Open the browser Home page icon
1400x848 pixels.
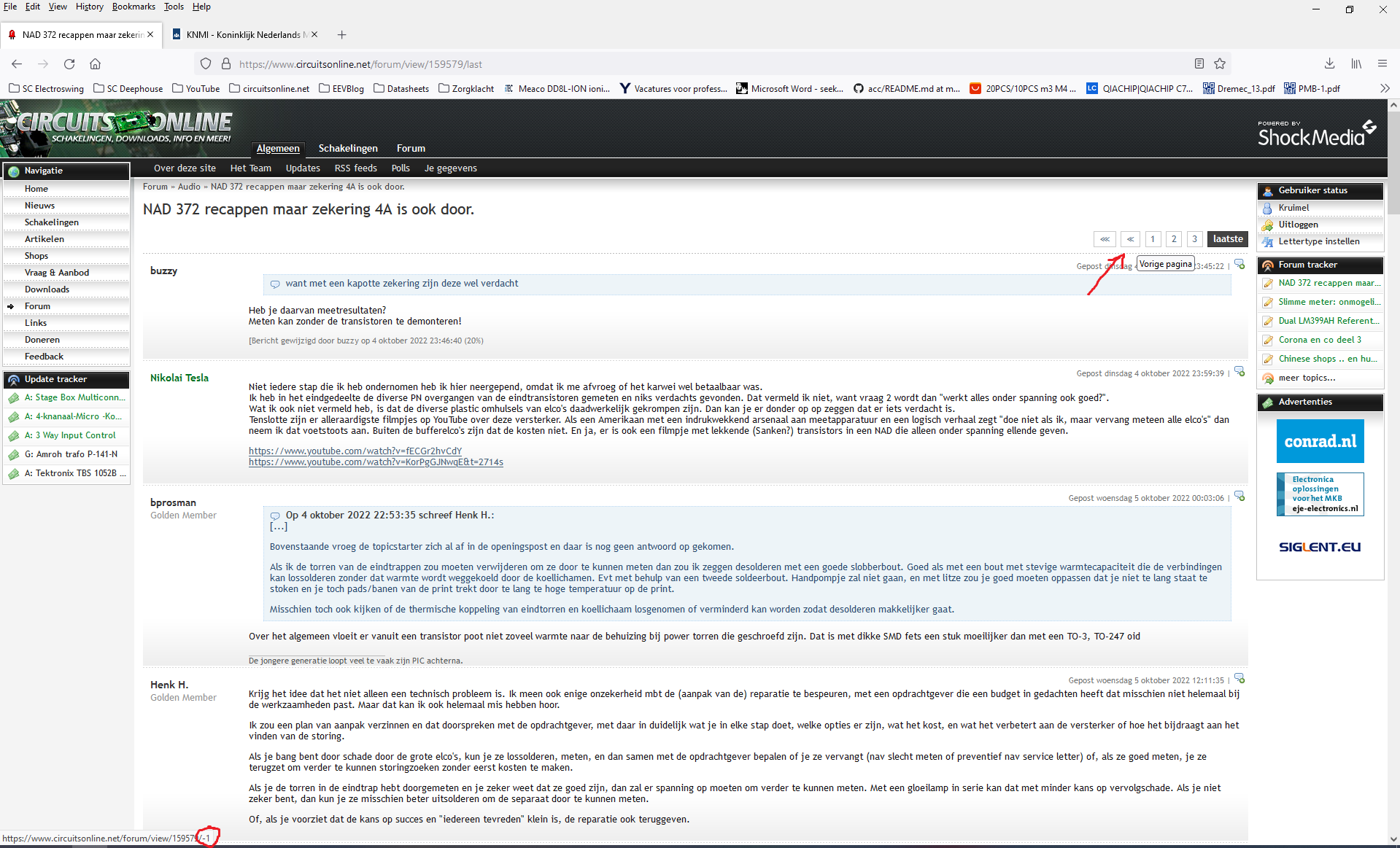coord(95,64)
